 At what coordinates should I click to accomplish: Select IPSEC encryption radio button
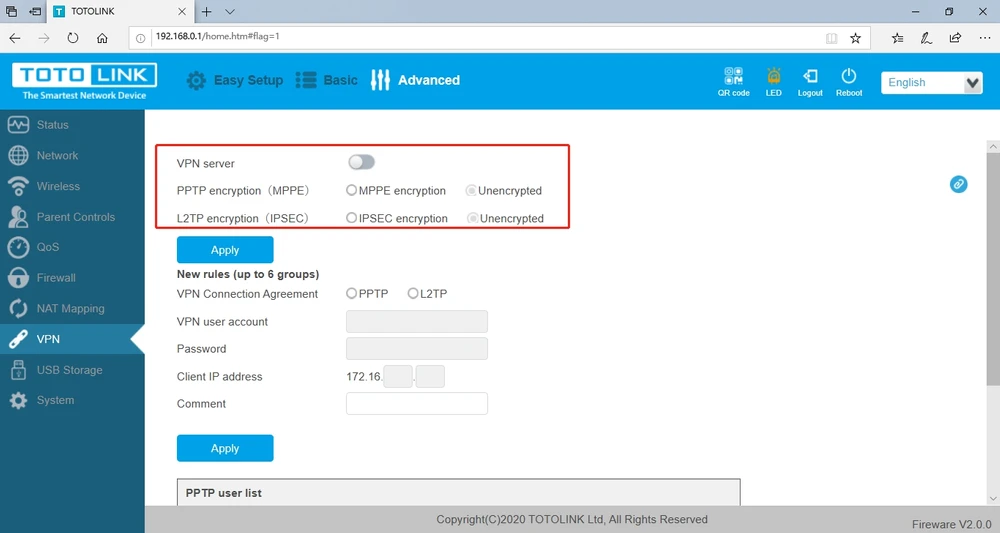coord(351,218)
